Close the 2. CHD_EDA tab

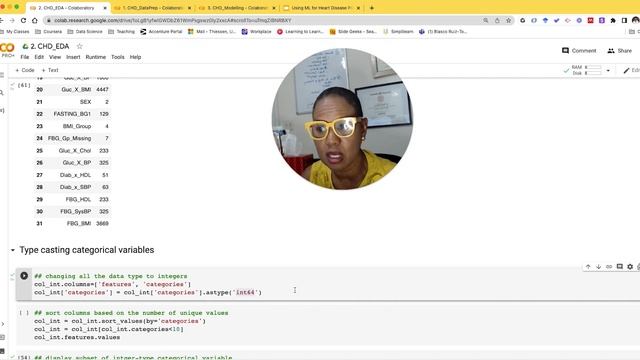pyautogui.click(x=105, y=8)
